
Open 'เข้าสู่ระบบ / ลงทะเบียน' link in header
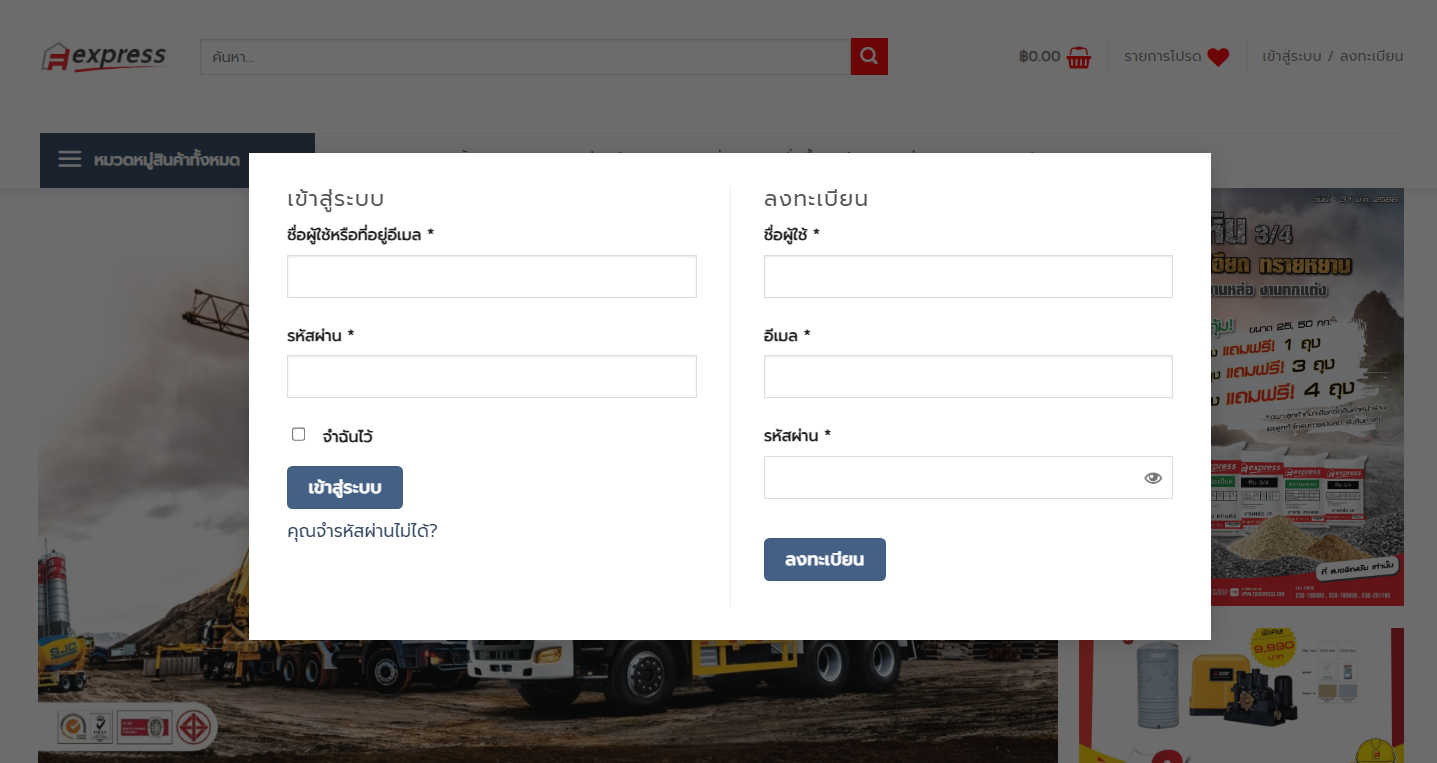pyautogui.click(x=1333, y=56)
